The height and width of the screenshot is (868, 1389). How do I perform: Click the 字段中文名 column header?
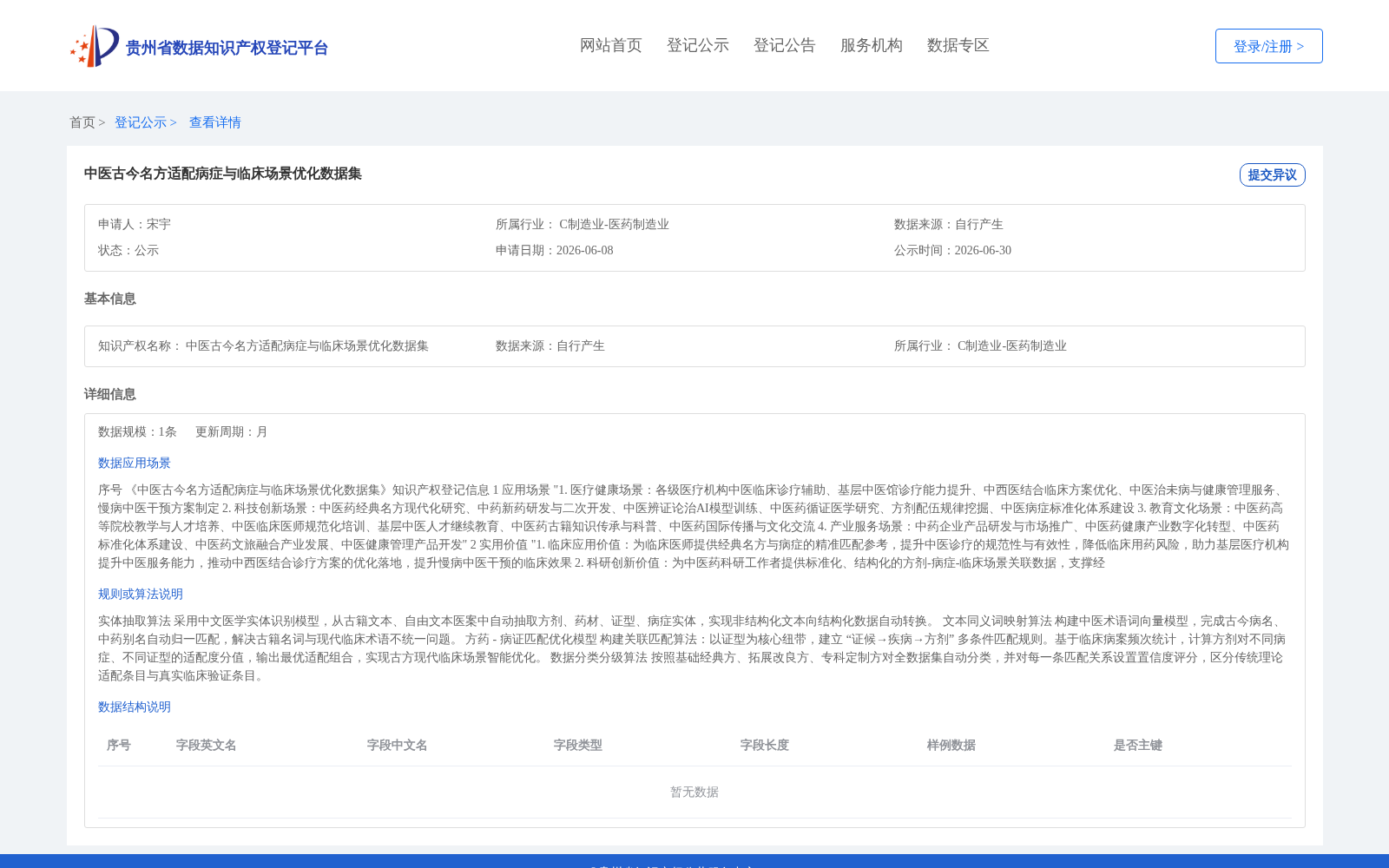398,745
